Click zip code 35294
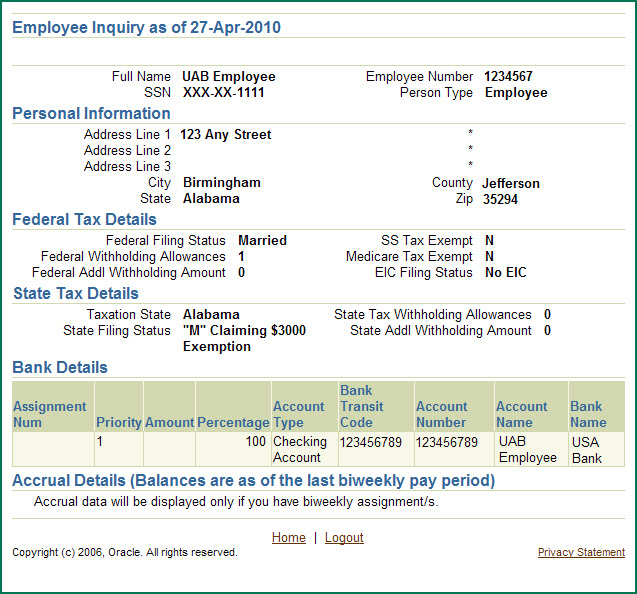The image size is (637, 594). [500, 199]
